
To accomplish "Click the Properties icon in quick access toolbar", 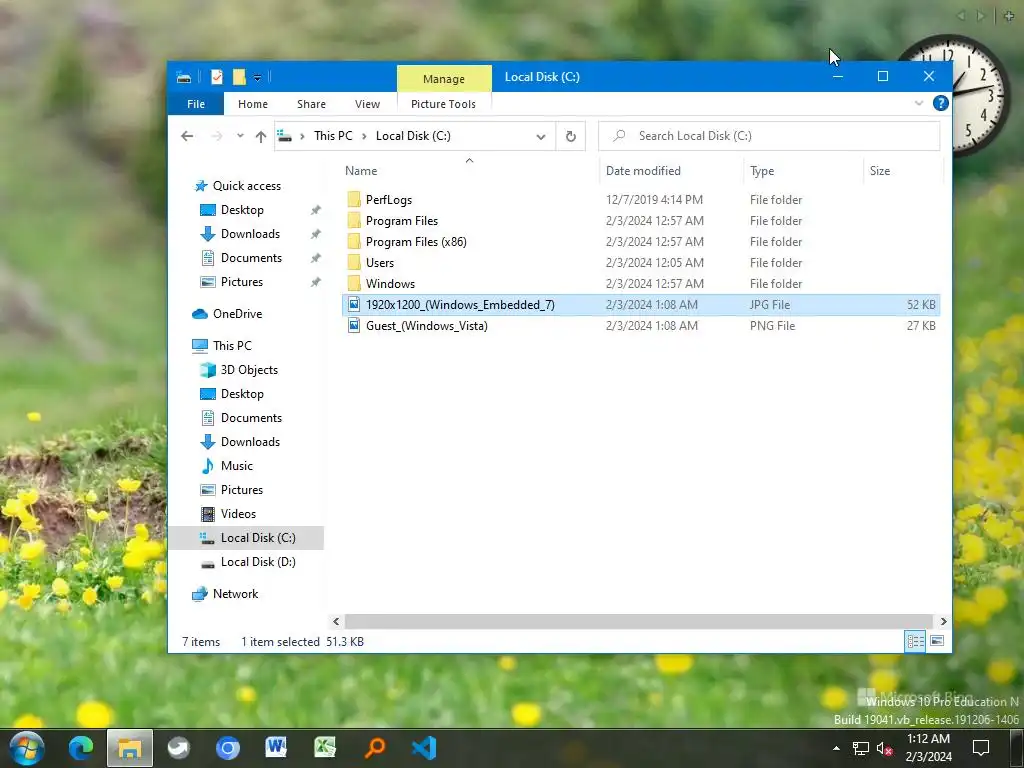I will [217, 77].
